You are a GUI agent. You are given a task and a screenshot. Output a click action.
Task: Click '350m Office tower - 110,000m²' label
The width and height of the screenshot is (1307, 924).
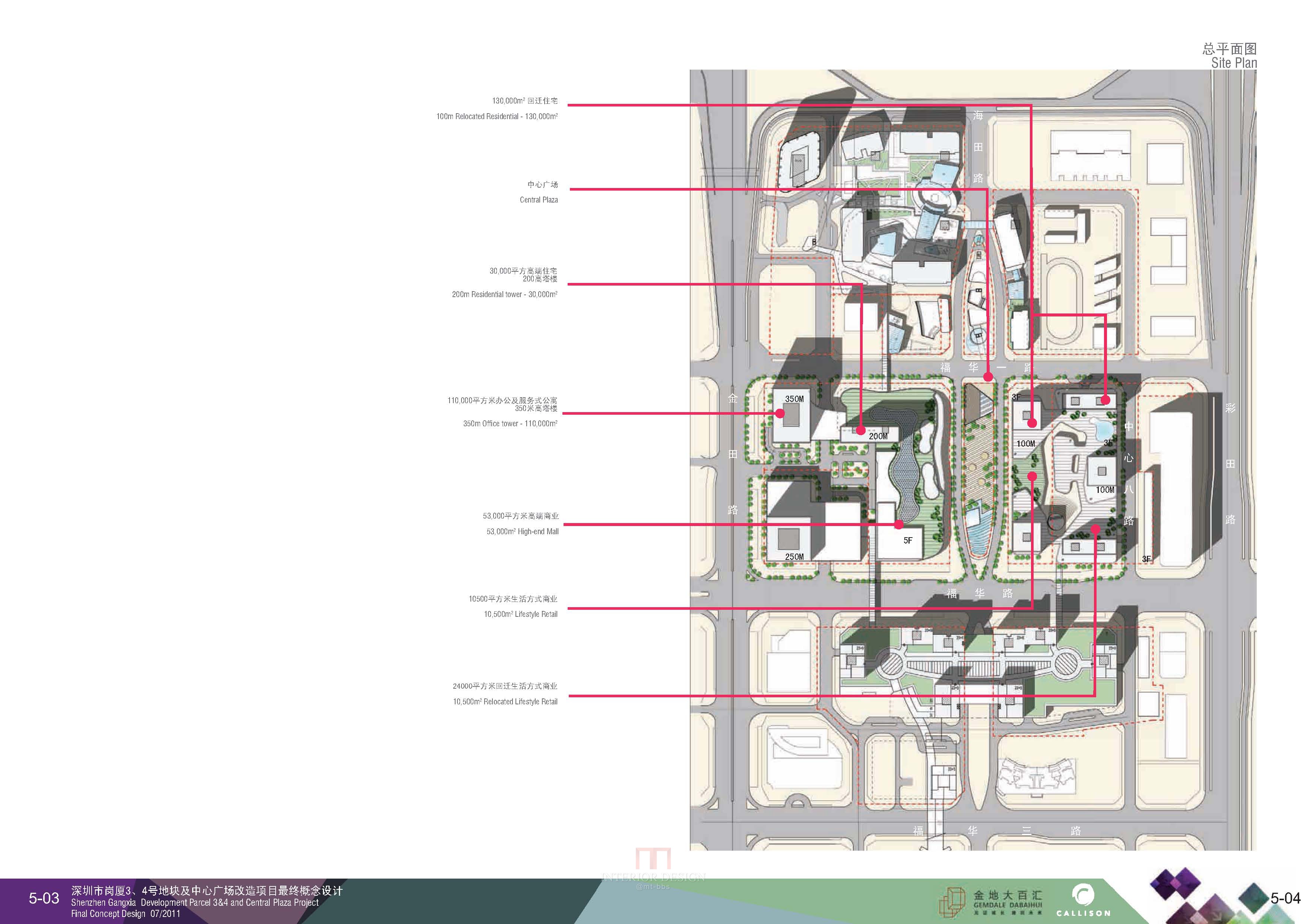click(x=510, y=424)
